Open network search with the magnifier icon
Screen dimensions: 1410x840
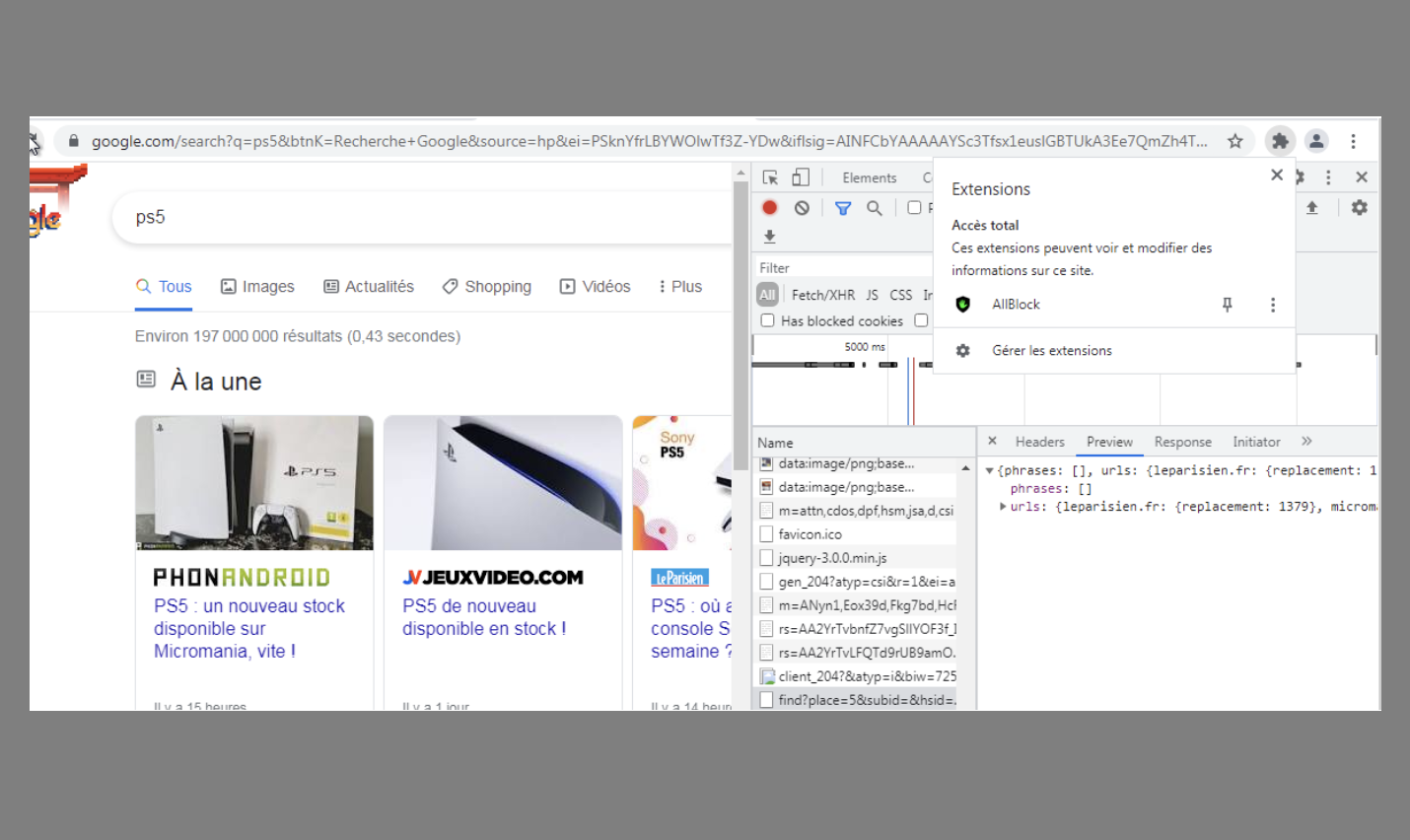pyautogui.click(x=874, y=208)
